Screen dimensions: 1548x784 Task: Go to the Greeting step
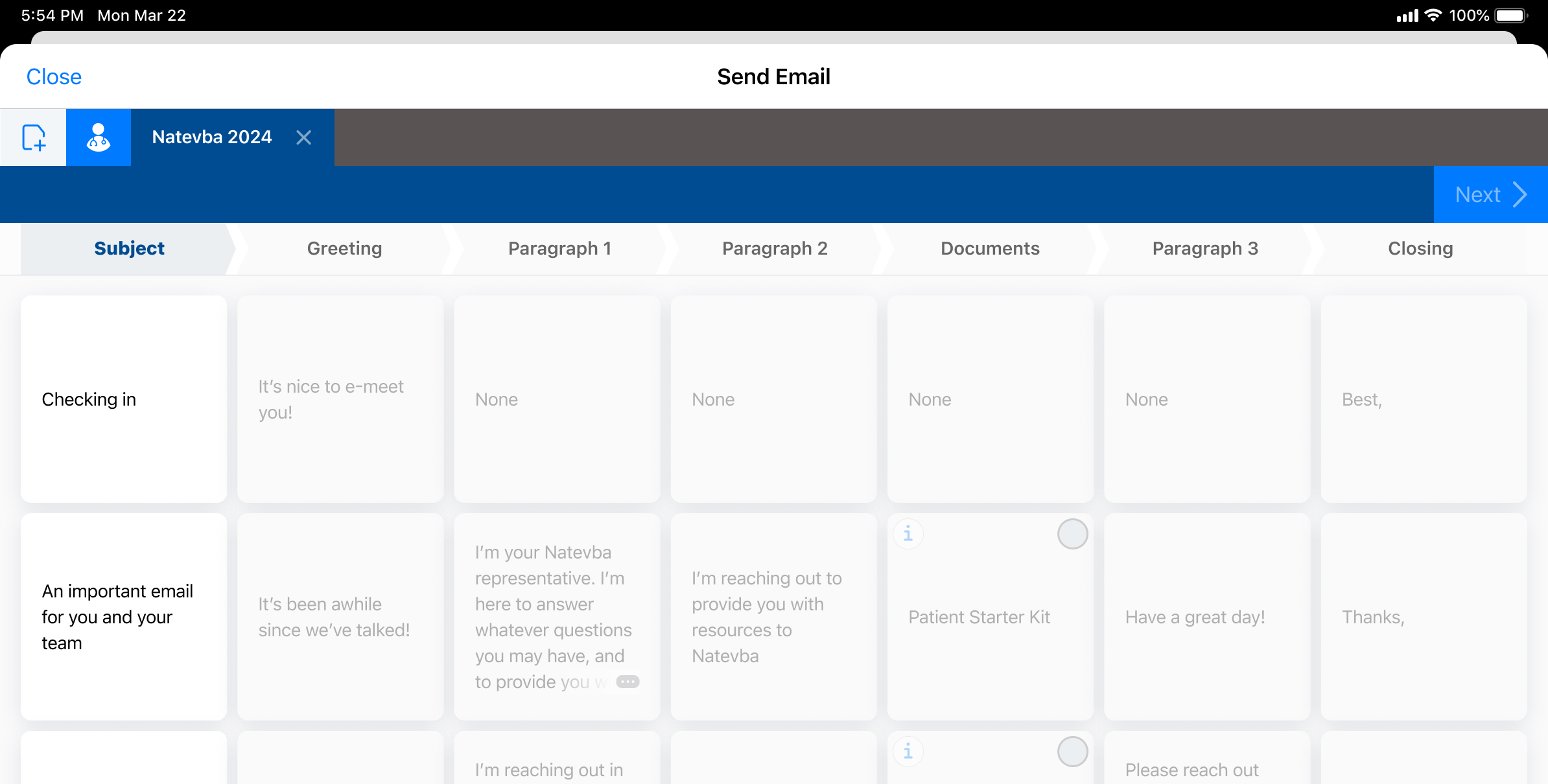pos(344,249)
